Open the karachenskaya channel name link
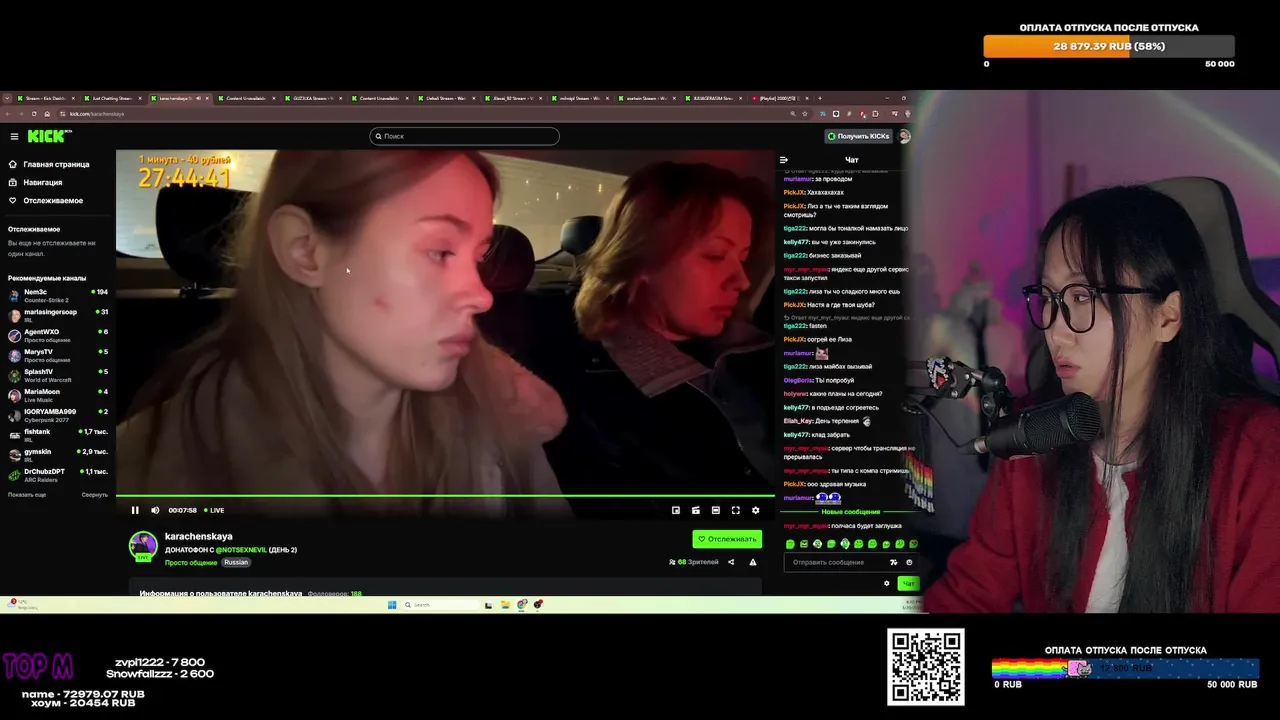 point(199,536)
